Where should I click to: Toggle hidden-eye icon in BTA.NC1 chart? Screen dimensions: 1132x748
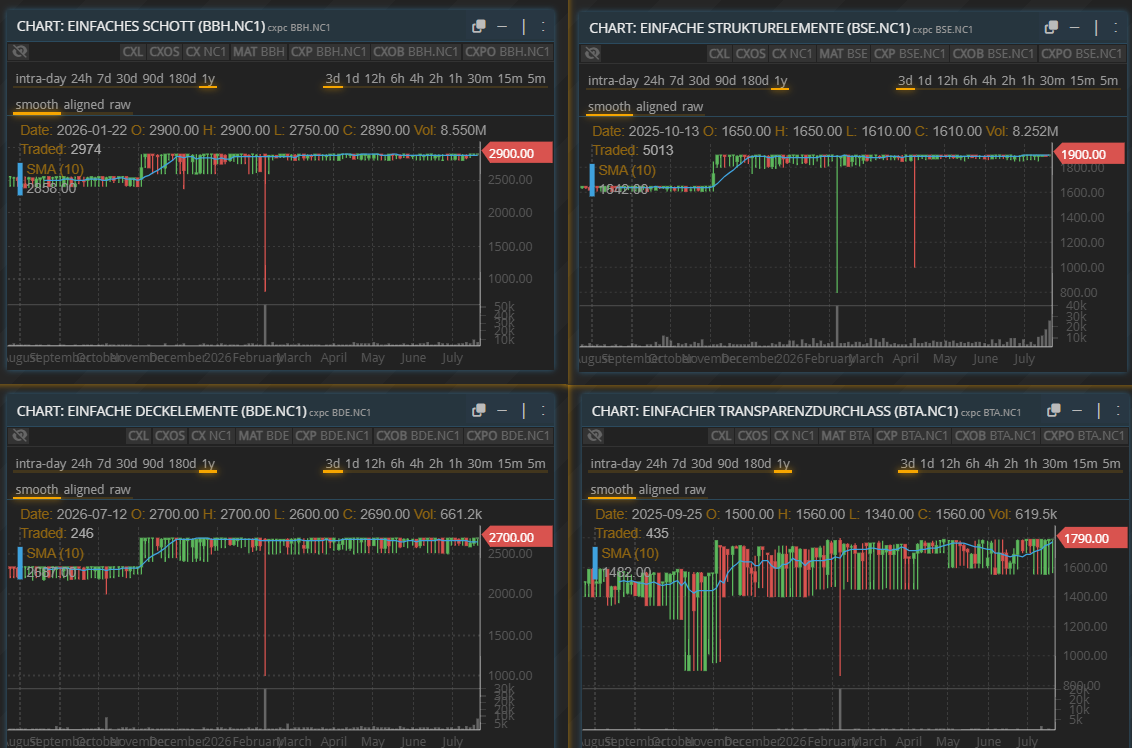click(595, 435)
